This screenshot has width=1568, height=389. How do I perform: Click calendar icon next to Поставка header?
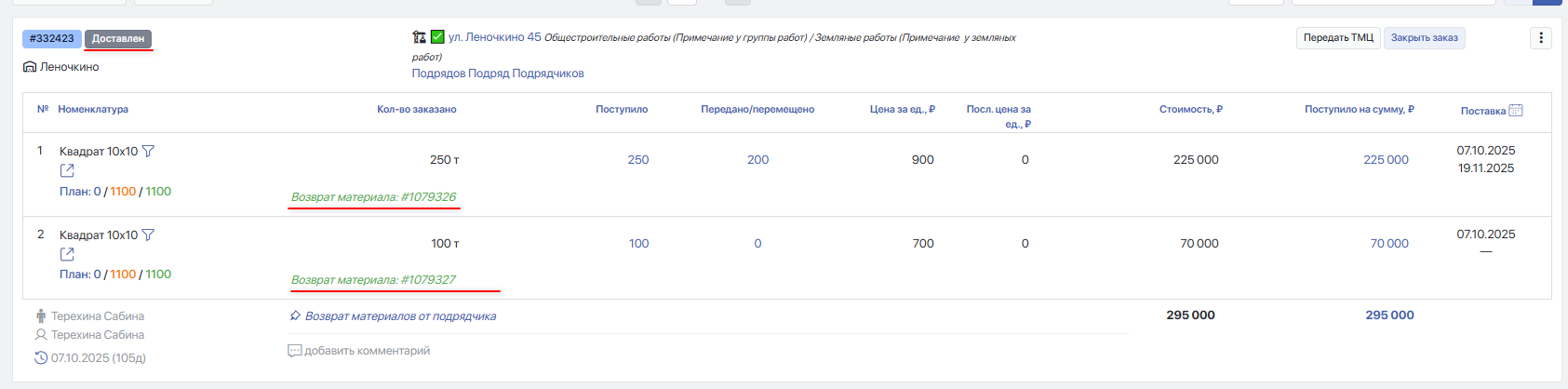click(x=1515, y=110)
